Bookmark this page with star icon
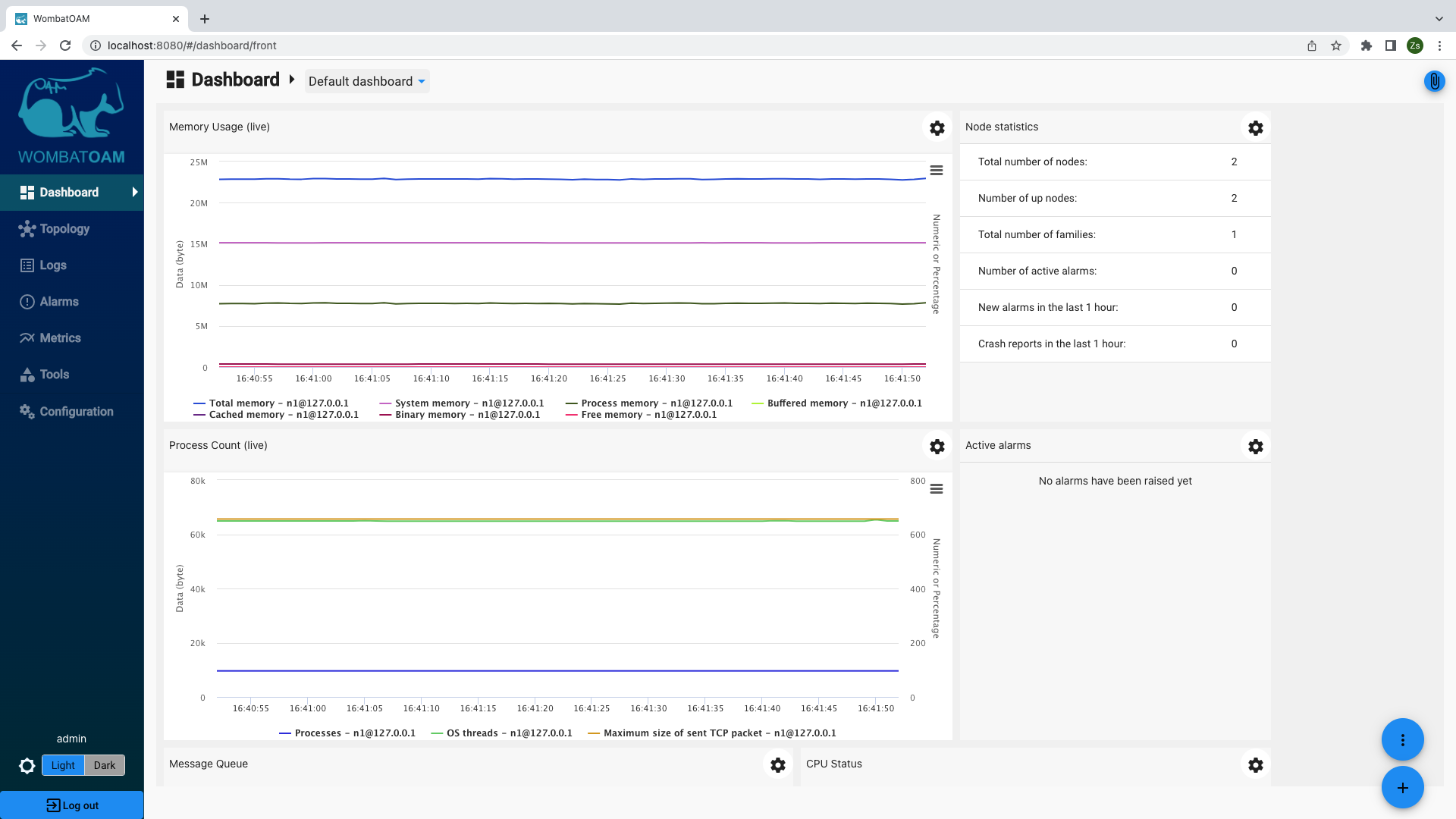The image size is (1456, 819). pos(1336,45)
